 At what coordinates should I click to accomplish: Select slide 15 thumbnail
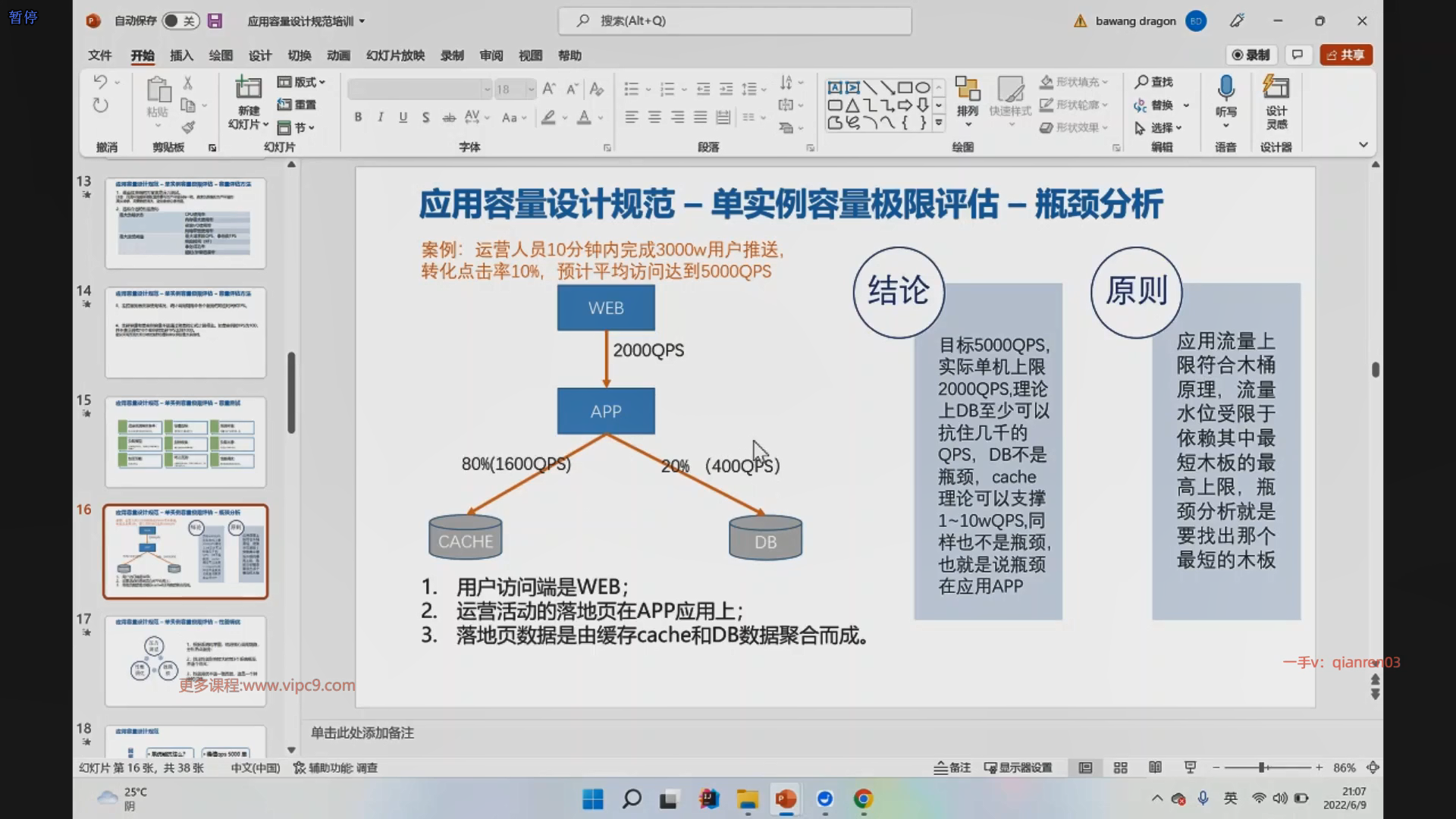coord(186,442)
